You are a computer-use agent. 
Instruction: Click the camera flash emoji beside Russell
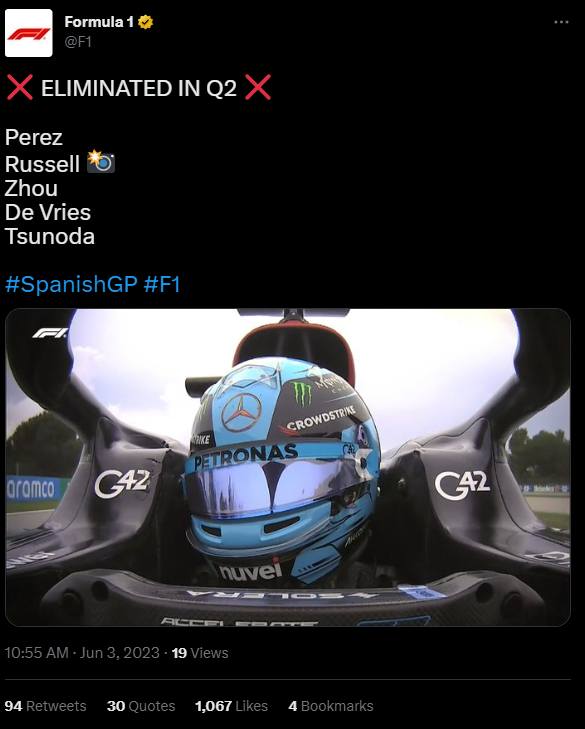100,161
